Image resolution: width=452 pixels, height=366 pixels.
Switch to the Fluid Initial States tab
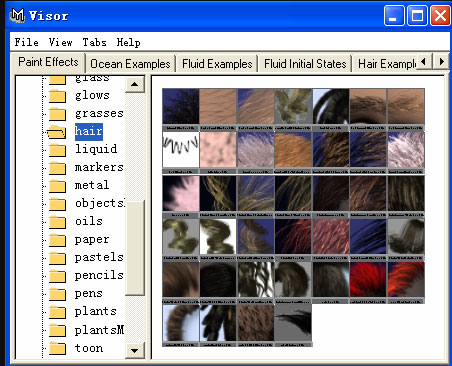[x=305, y=64]
